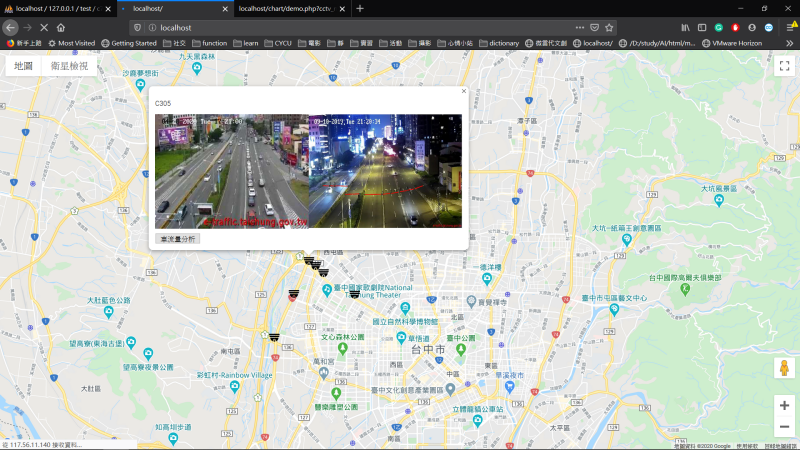Image resolution: width=800 pixels, height=450 pixels.
Task: Open the VMware Horizon bookmark
Action: 732,43
